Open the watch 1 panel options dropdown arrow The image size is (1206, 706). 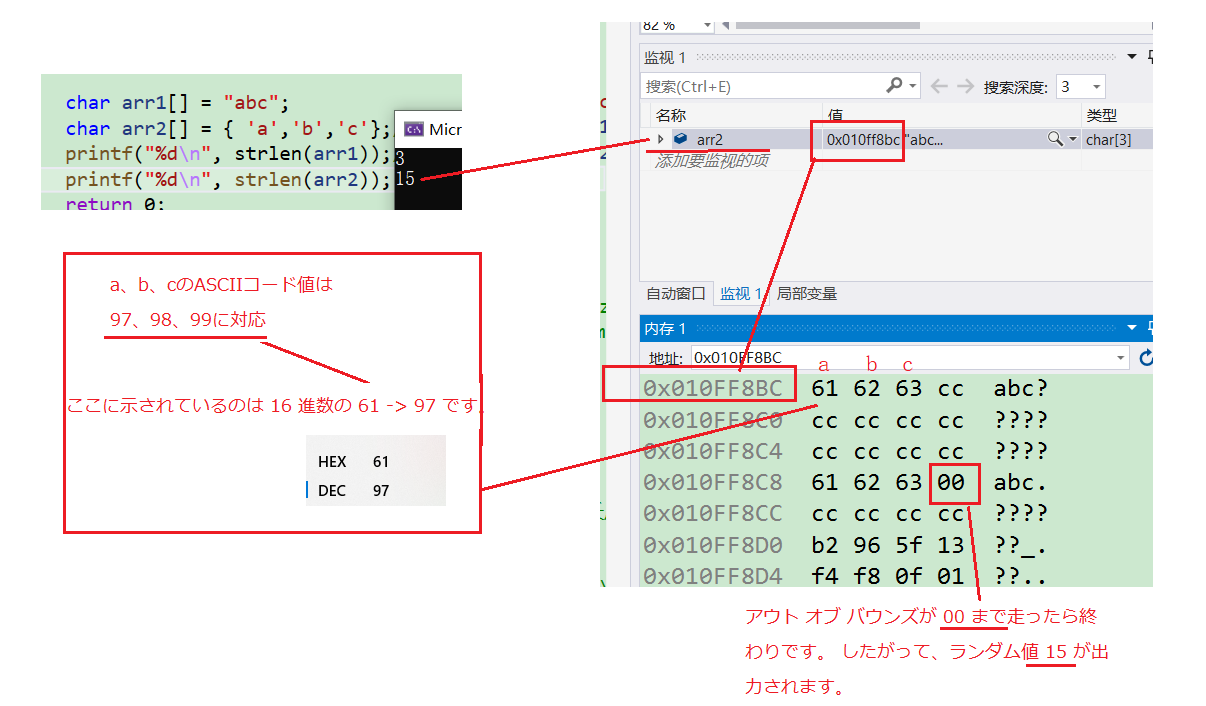click(1131, 57)
